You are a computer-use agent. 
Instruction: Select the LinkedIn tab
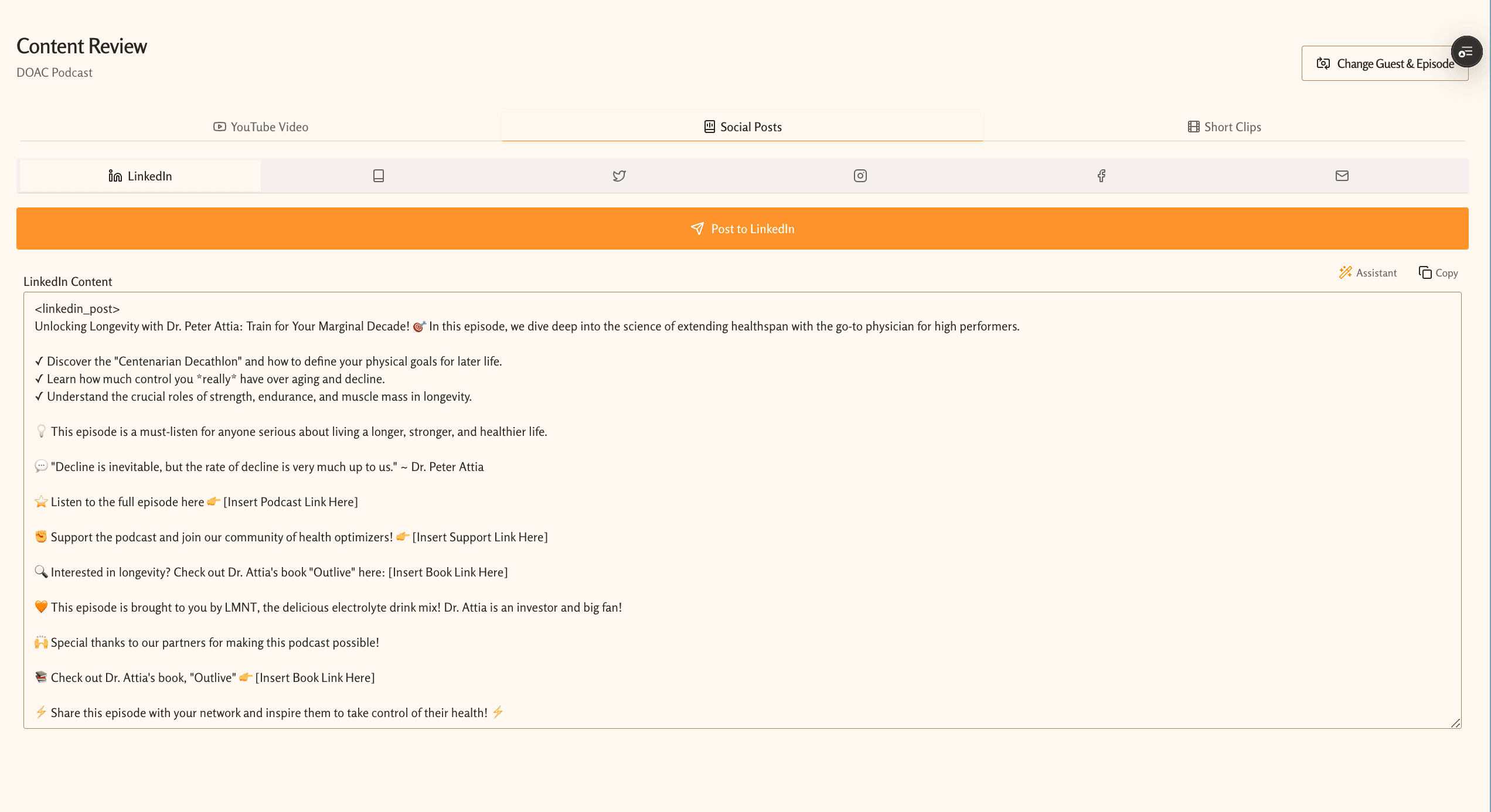(141, 176)
